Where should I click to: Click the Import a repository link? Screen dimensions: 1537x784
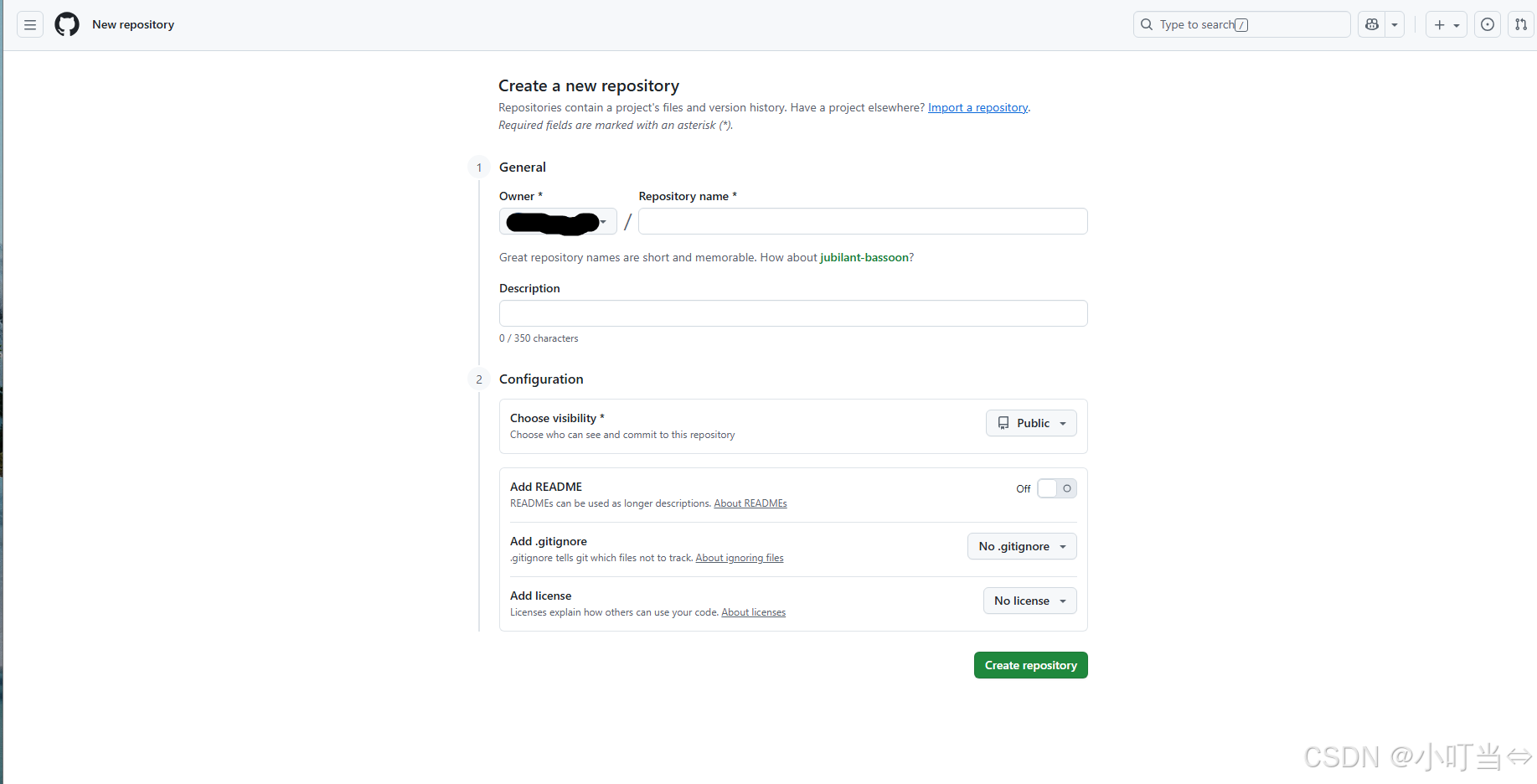pos(977,107)
